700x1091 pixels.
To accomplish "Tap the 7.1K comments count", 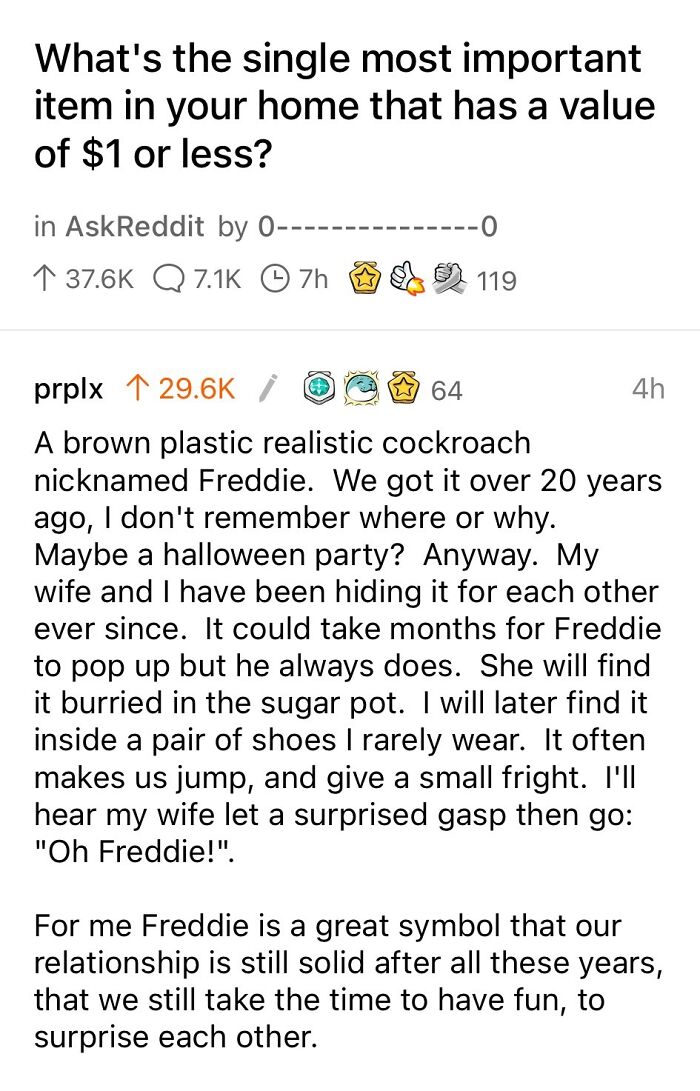I will point(217,280).
